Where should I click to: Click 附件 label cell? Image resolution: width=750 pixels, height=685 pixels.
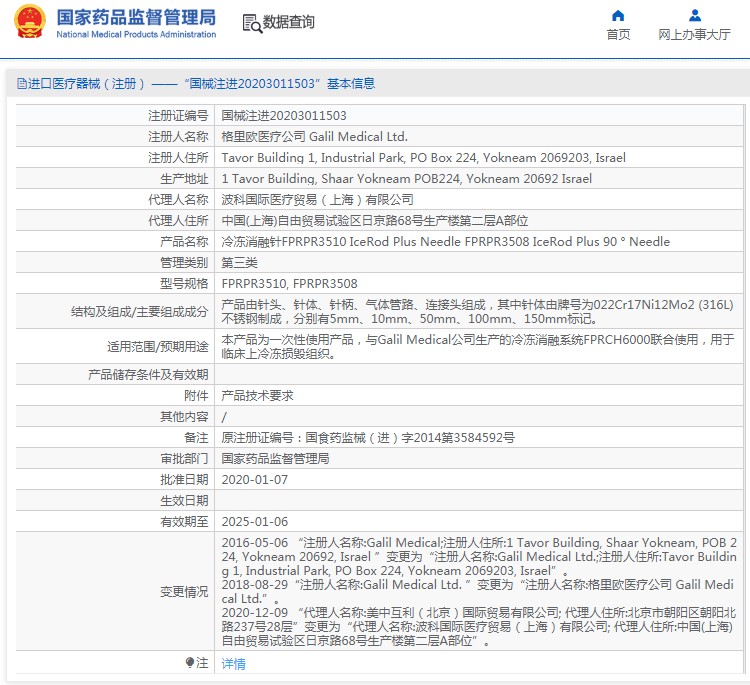[x=115, y=396]
